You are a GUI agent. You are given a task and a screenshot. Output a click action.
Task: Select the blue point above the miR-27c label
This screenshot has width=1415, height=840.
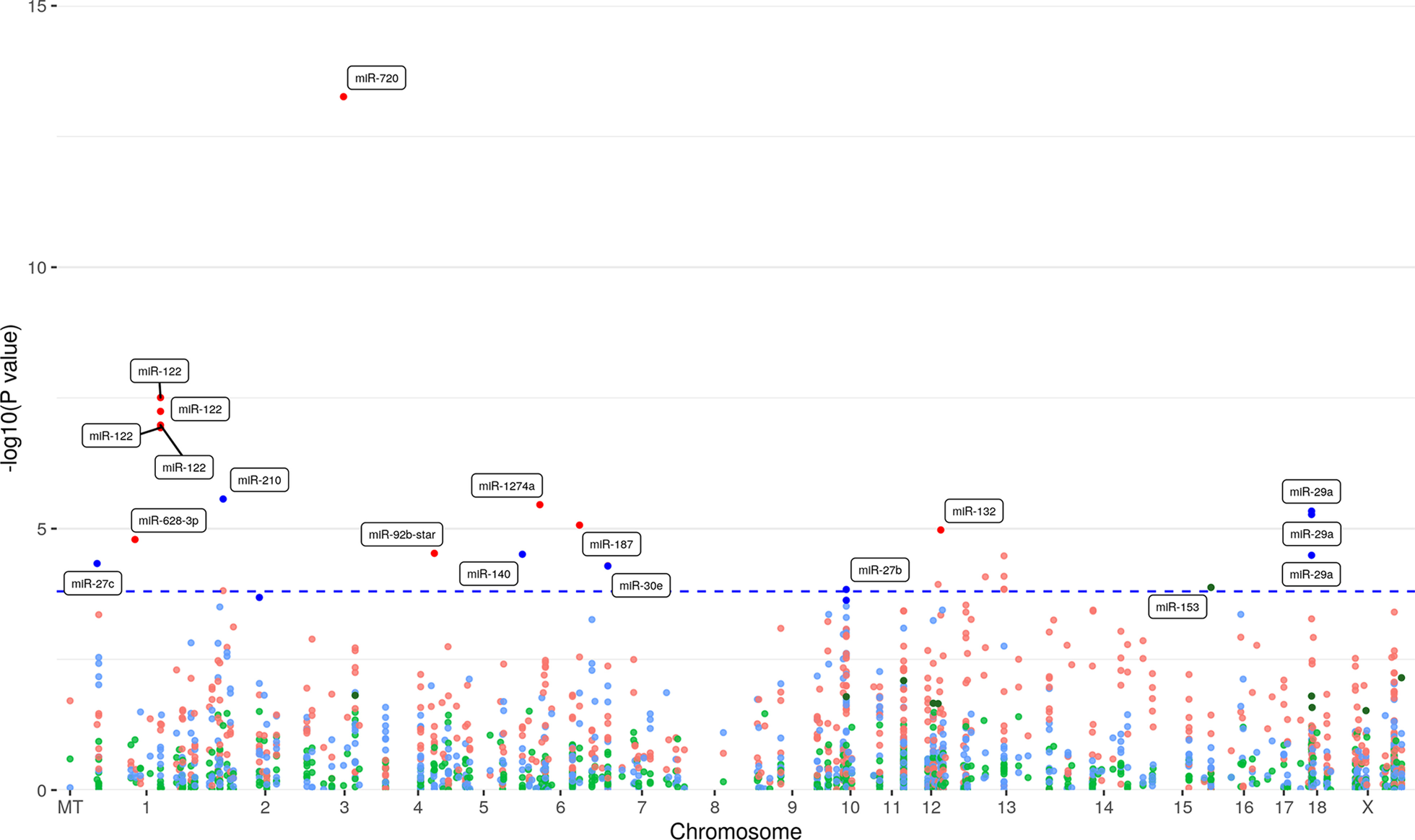pos(97,564)
